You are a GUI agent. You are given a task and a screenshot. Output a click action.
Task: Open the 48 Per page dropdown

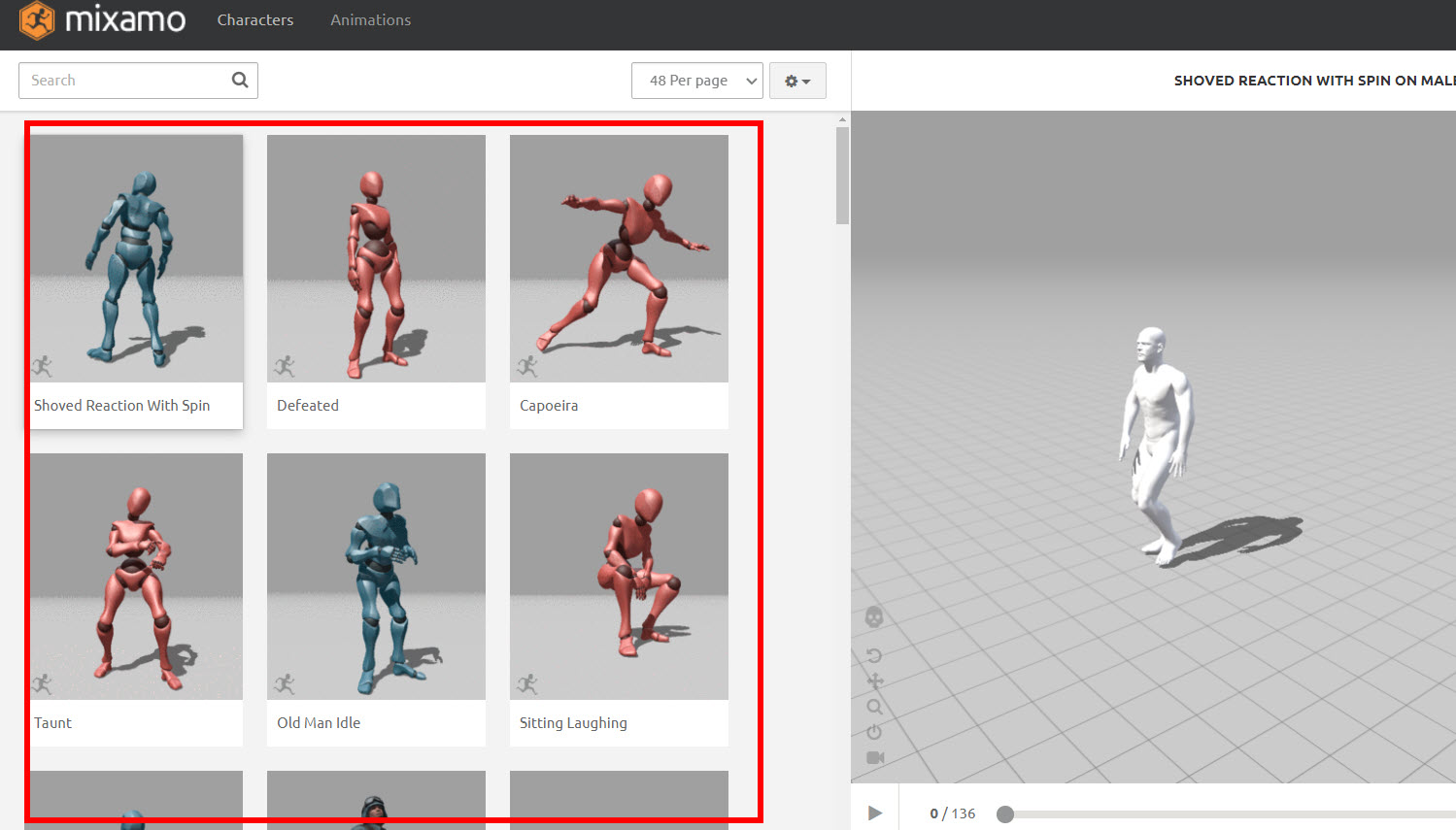click(x=696, y=81)
